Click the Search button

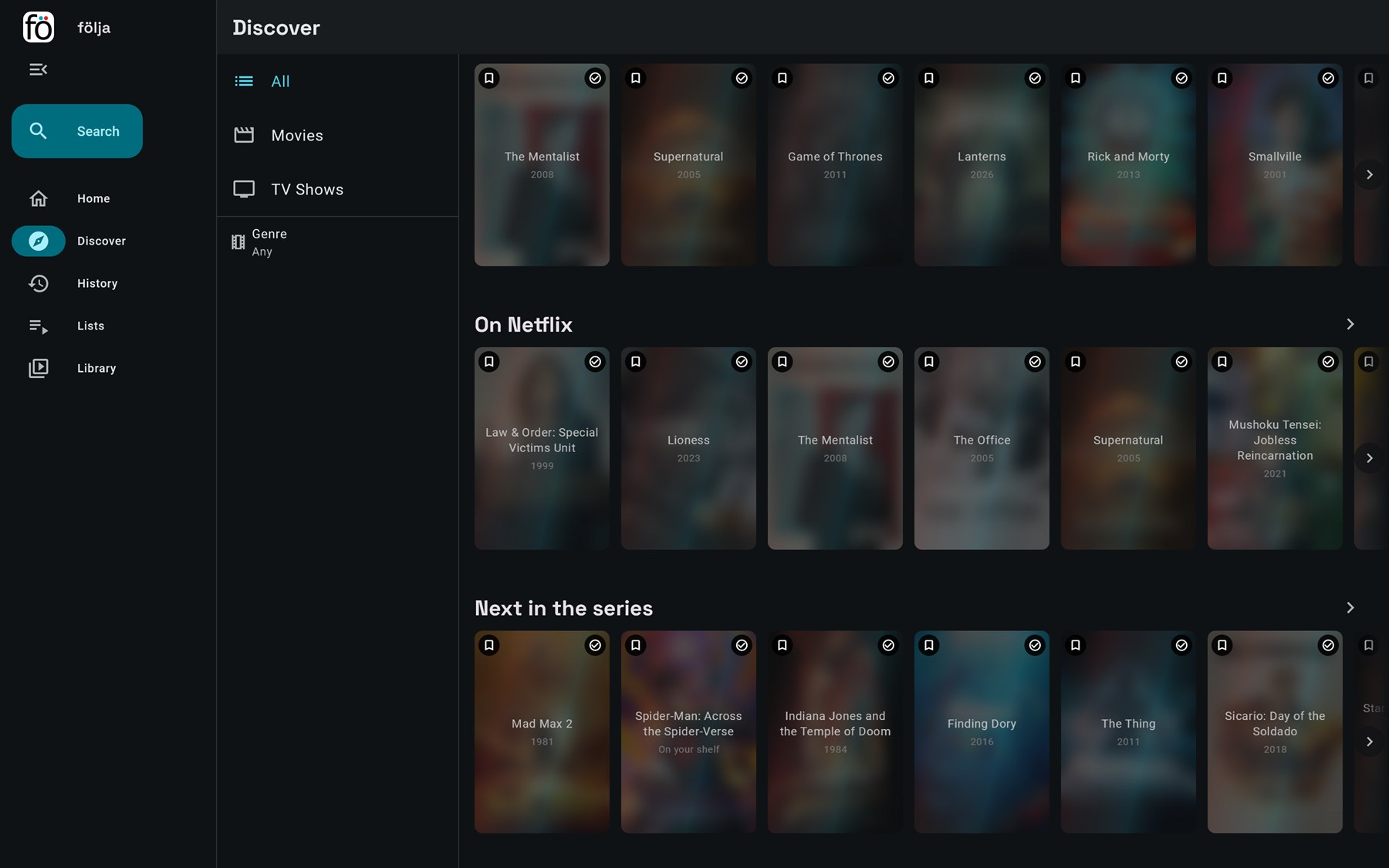[x=77, y=131]
